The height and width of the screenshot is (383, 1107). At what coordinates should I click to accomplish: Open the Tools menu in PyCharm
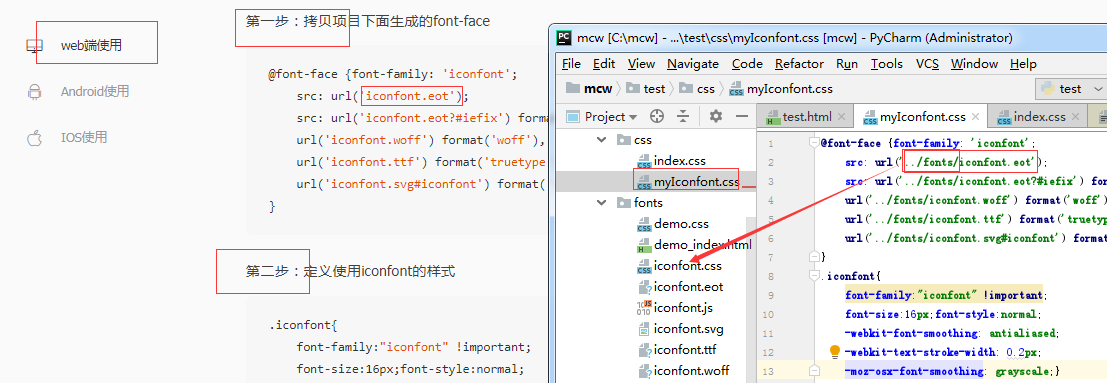coord(887,64)
